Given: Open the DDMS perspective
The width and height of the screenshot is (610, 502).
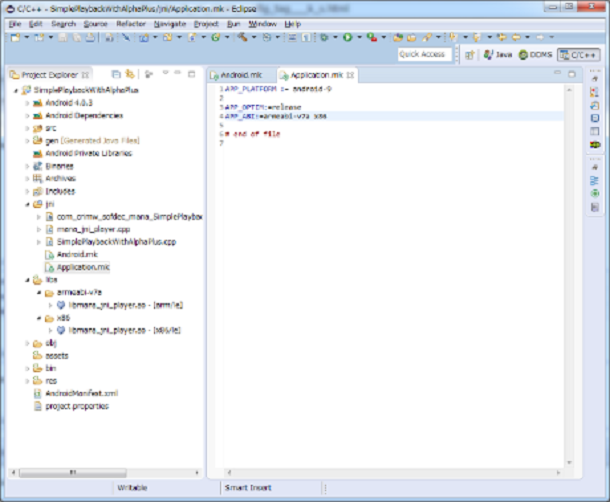Looking at the screenshot, I should click(x=538, y=56).
